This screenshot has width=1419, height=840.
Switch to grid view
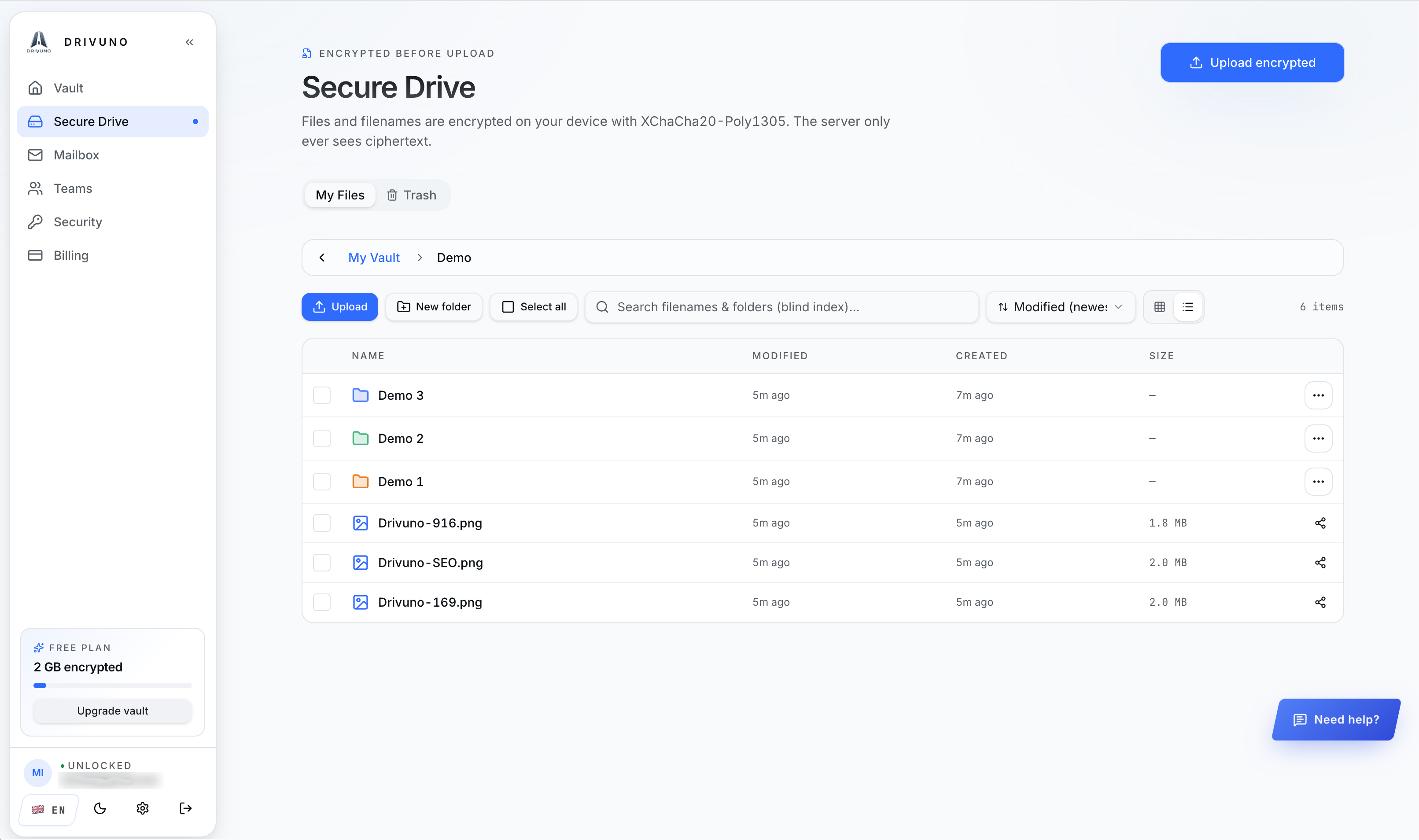(x=1159, y=307)
